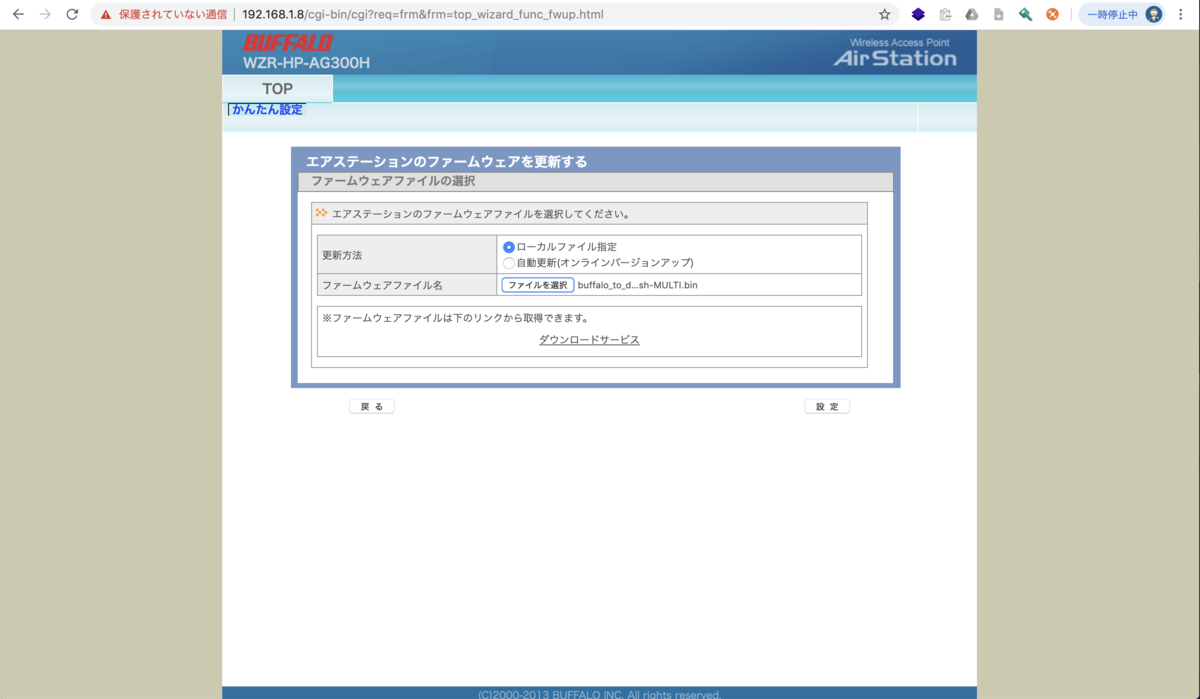
Task: Open the gray document-arrow extension icon
Action: point(998,15)
